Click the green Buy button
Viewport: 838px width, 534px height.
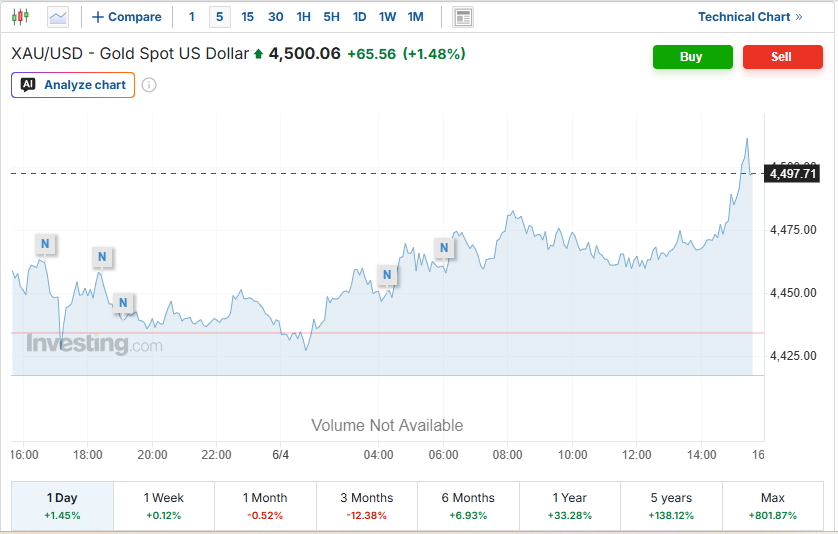693,57
